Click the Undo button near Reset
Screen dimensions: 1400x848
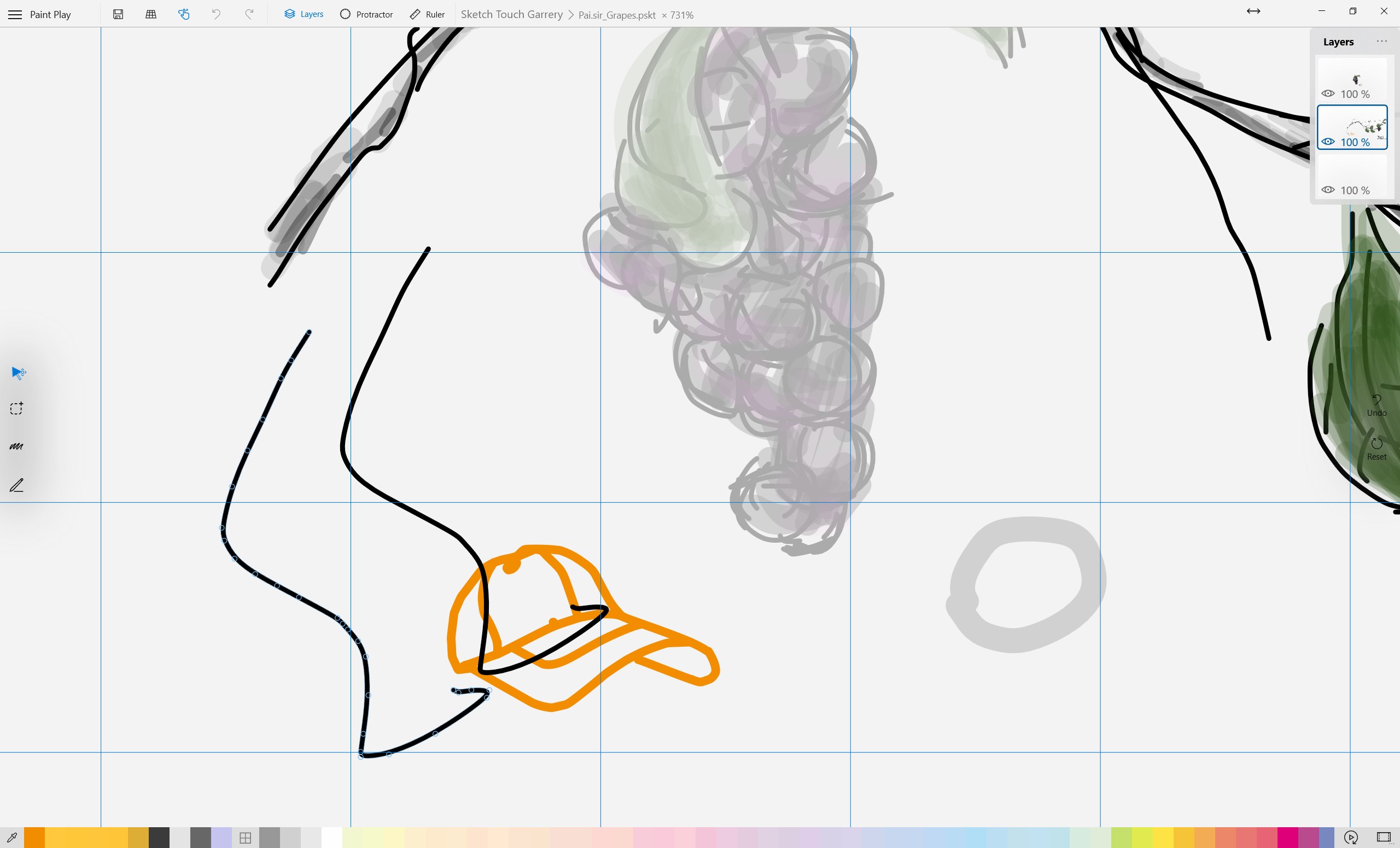(1376, 405)
